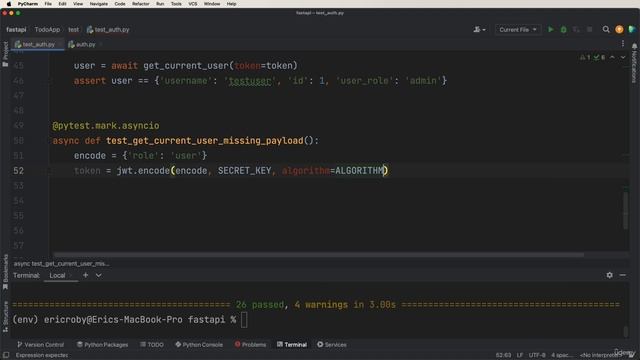
Task: Open the Current File run configuration dropdown
Action: [x=518, y=29]
